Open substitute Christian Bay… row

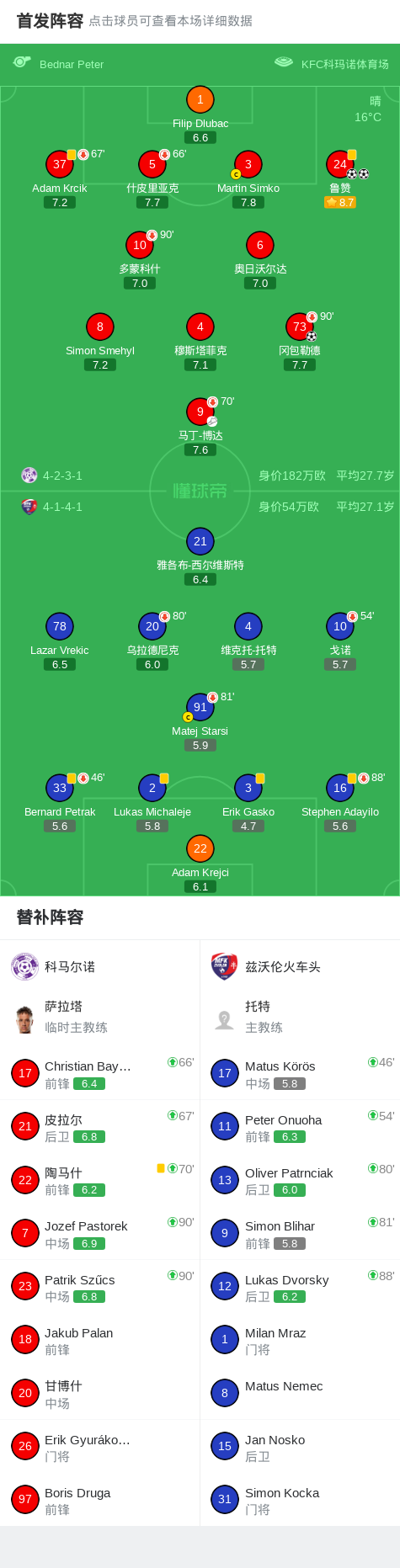(x=100, y=1074)
